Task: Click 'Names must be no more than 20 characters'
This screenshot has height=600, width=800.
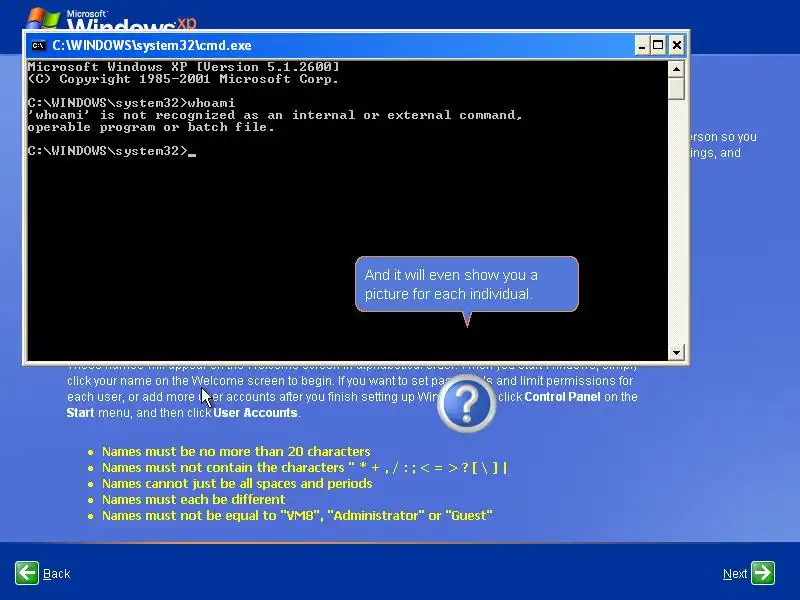Action: coord(236,452)
